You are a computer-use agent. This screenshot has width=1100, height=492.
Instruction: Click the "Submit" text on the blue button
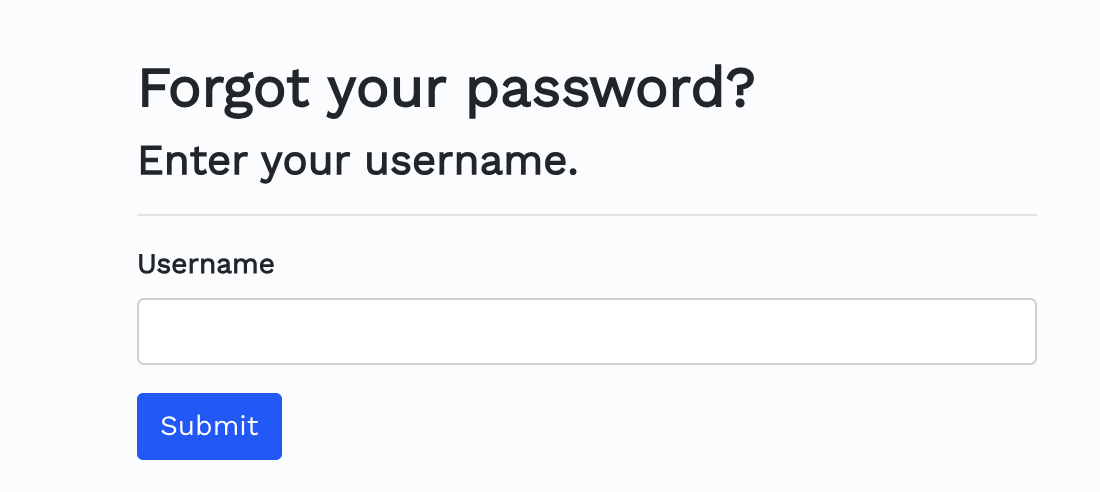(209, 426)
